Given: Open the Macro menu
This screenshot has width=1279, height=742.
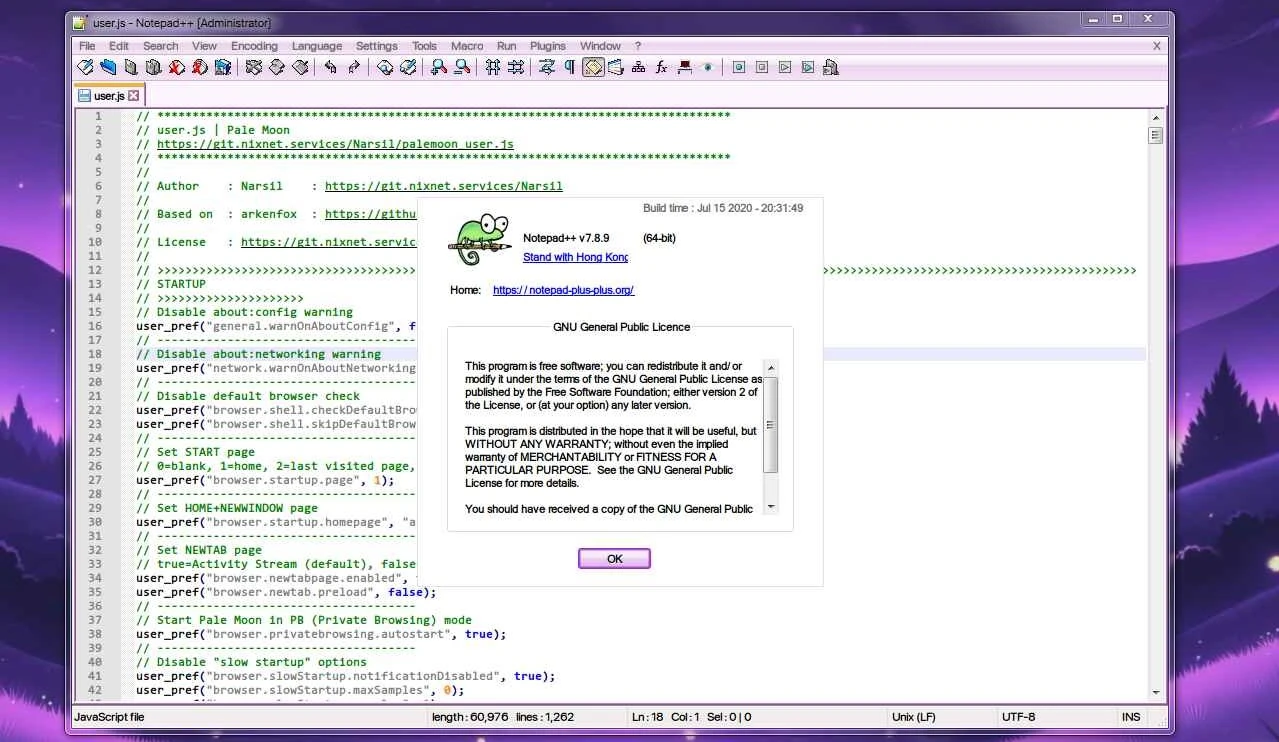Looking at the screenshot, I should pyautogui.click(x=467, y=46).
